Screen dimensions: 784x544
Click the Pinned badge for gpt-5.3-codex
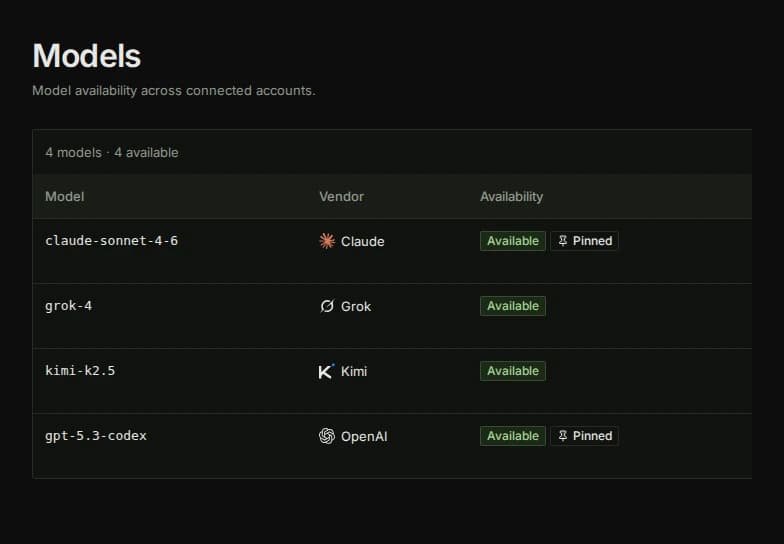[x=584, y=436]
